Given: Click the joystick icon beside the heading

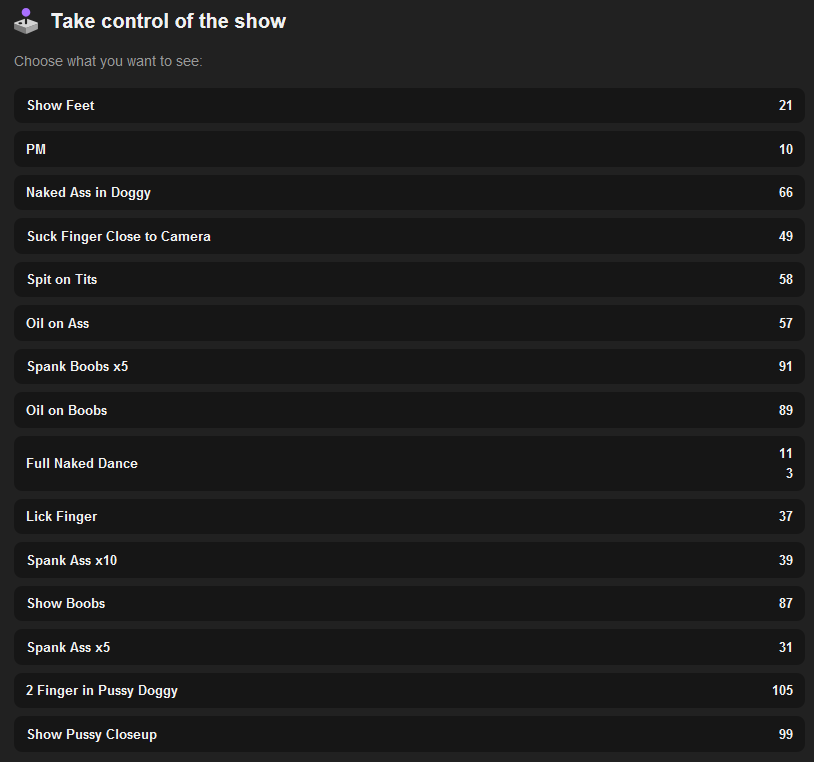Looking at the screenshot, I should pos(26,21).
